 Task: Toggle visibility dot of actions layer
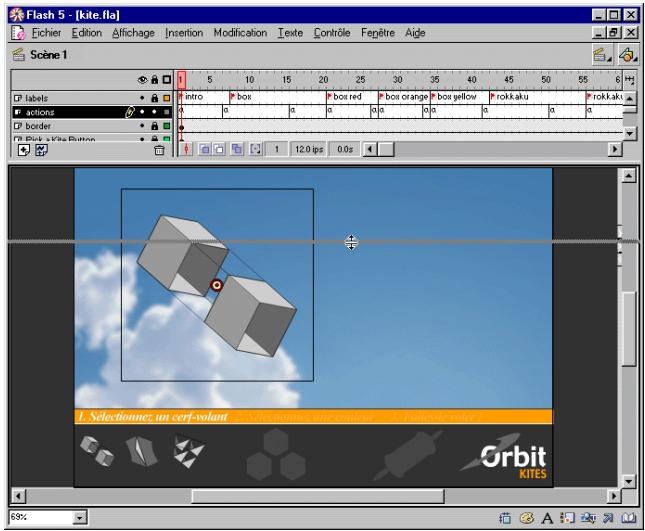(142, 112)
